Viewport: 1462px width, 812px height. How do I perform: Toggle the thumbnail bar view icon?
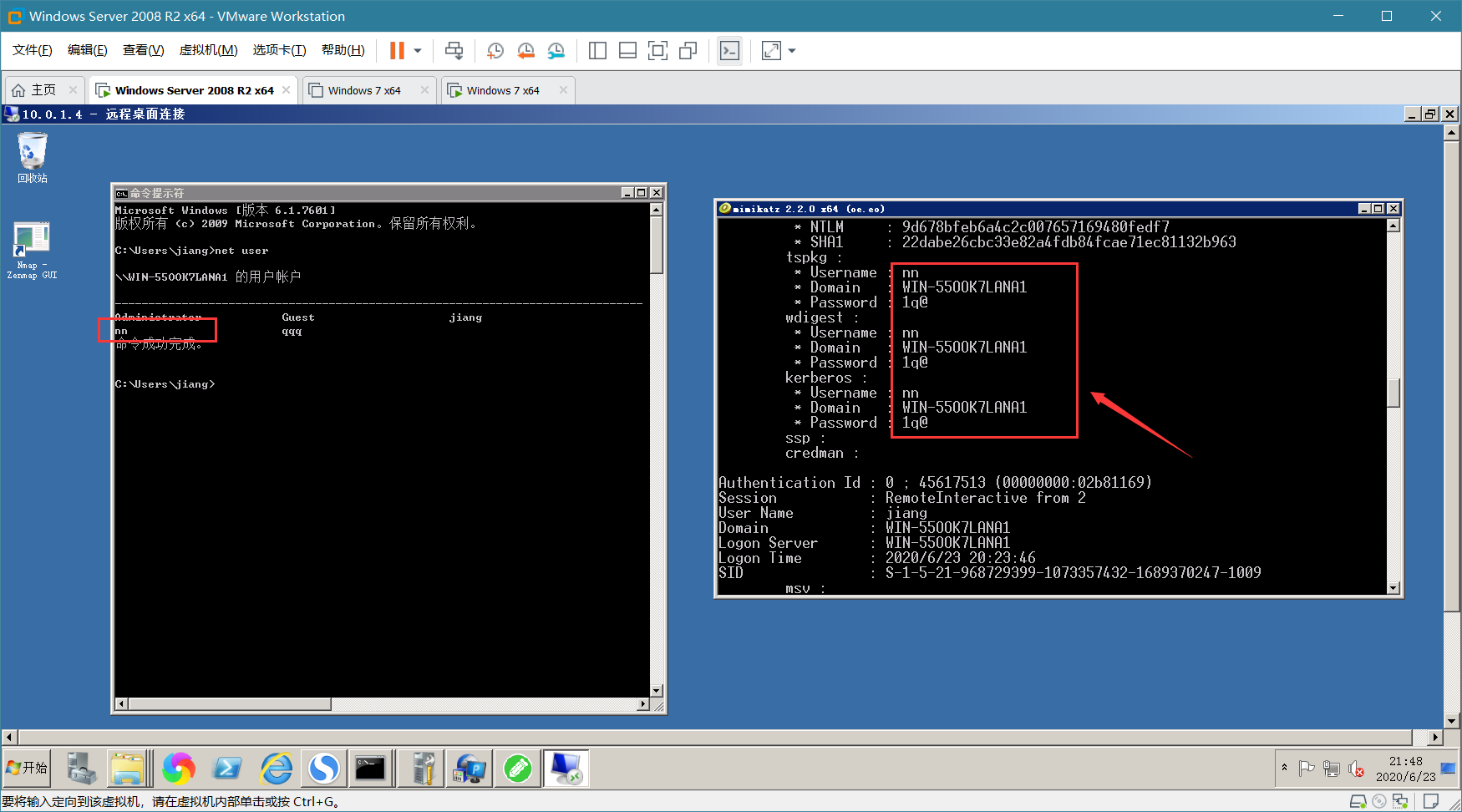click(627, 51)
